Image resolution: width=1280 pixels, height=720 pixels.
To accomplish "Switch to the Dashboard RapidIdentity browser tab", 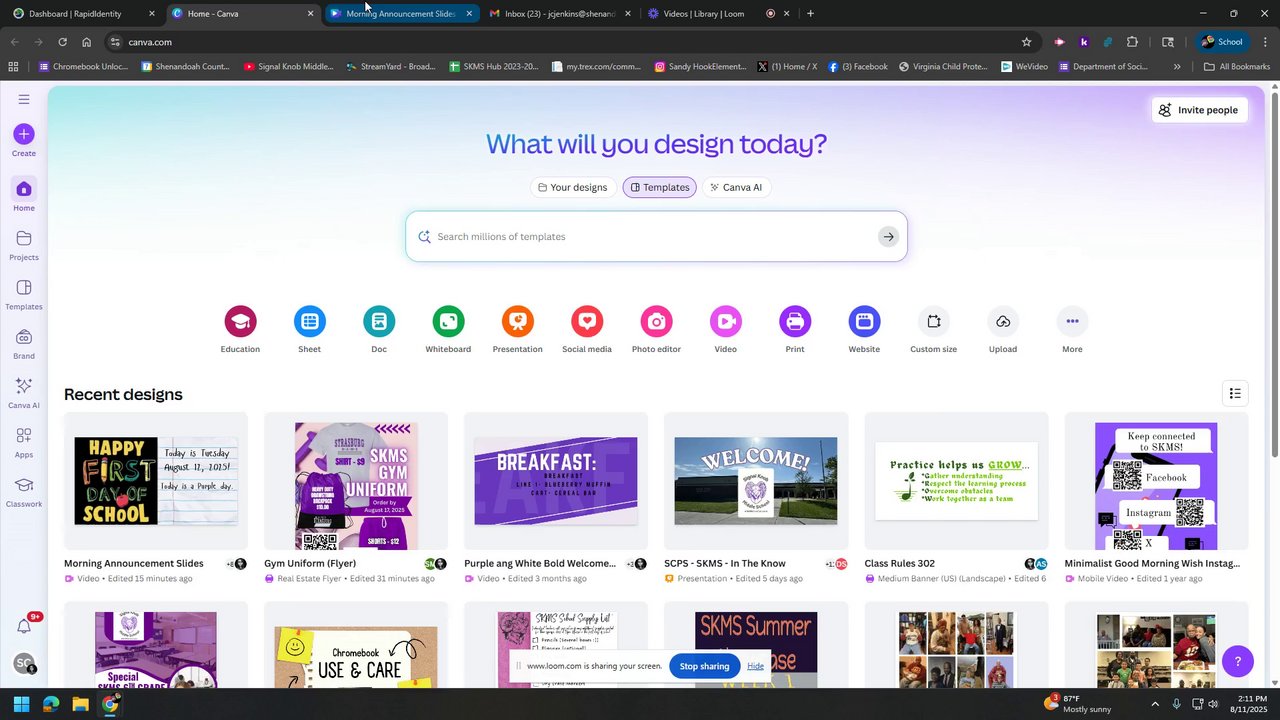I will coord(82,14).
